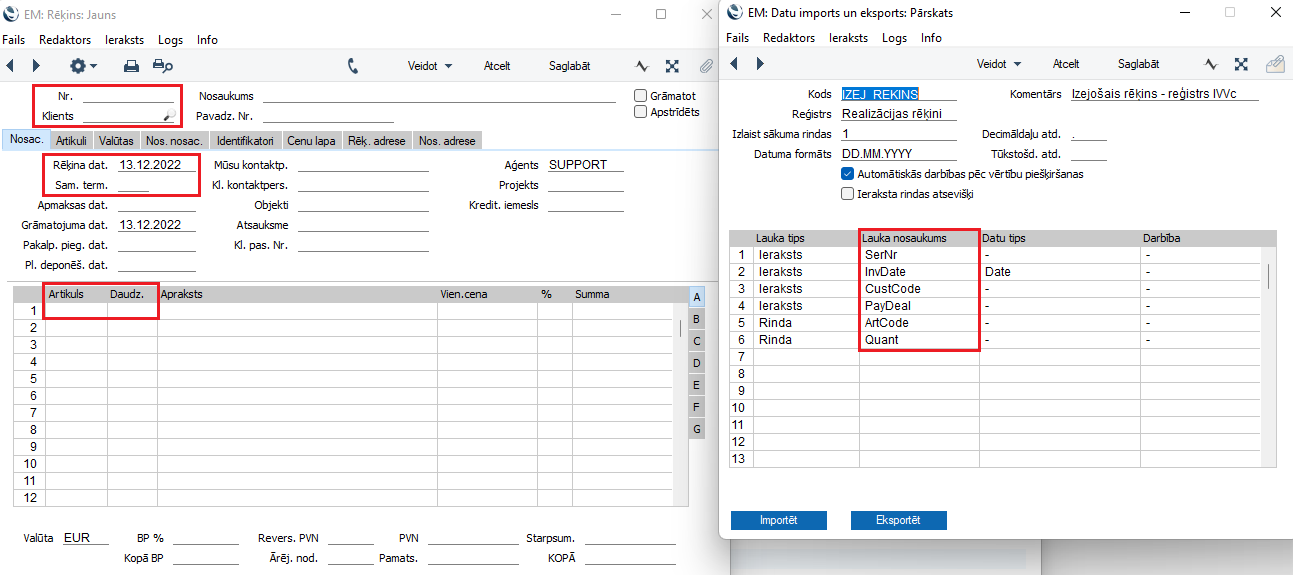Click the paperclip attachments icon in invoice window
Image resolution: width=1293 pixels, height=575 pixels.
point(705,66)
